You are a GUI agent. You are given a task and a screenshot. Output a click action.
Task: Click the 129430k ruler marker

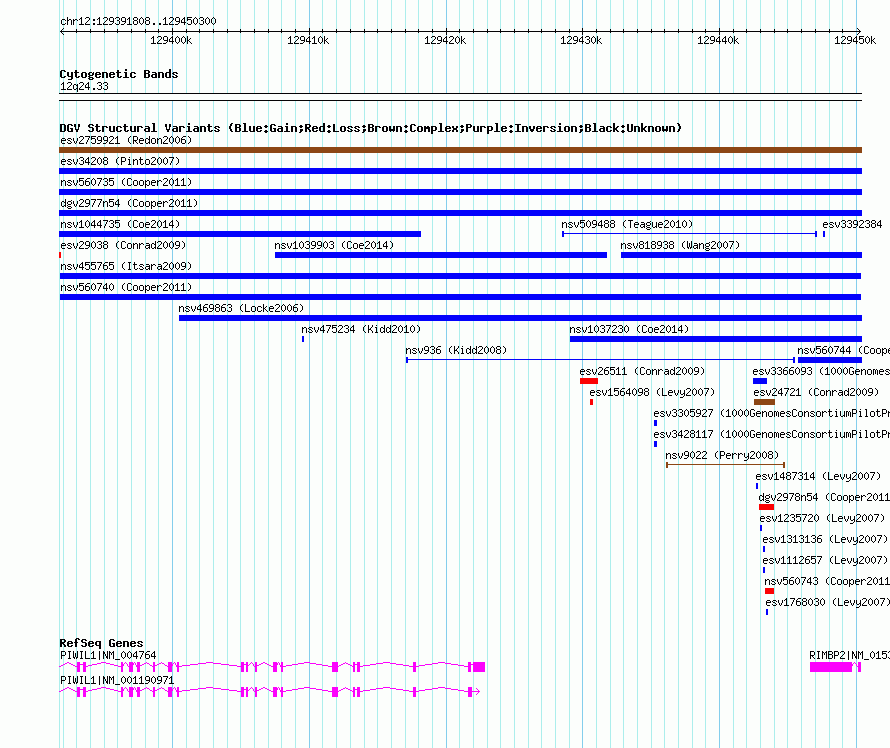581,40
